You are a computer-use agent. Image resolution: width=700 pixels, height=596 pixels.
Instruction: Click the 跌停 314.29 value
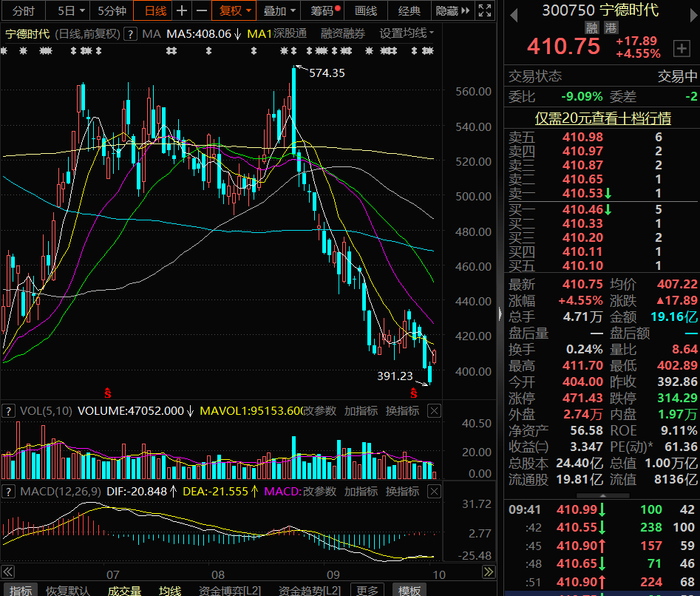[x=677, y=398]
